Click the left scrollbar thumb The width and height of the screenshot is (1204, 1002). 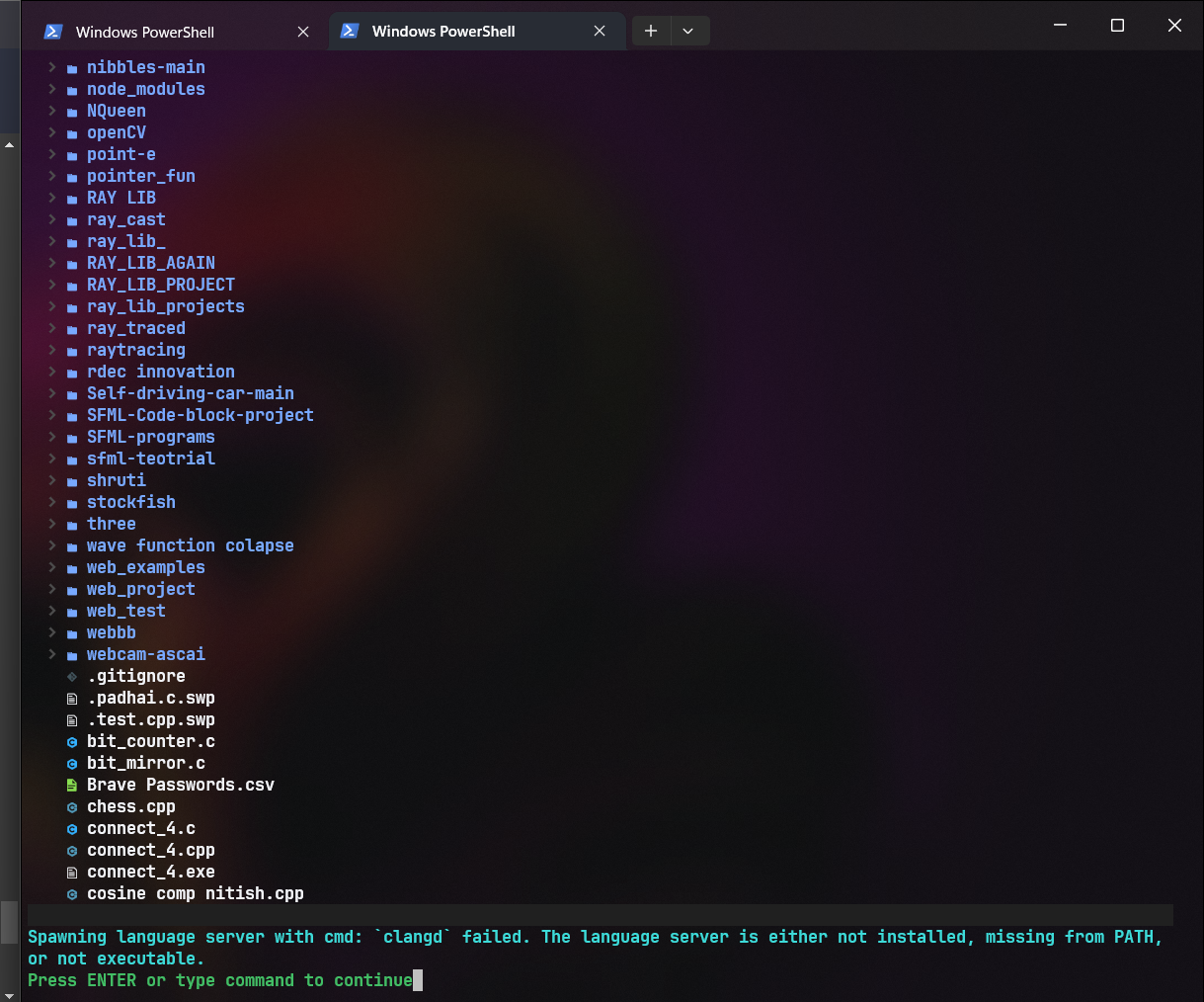pos(9,920)
